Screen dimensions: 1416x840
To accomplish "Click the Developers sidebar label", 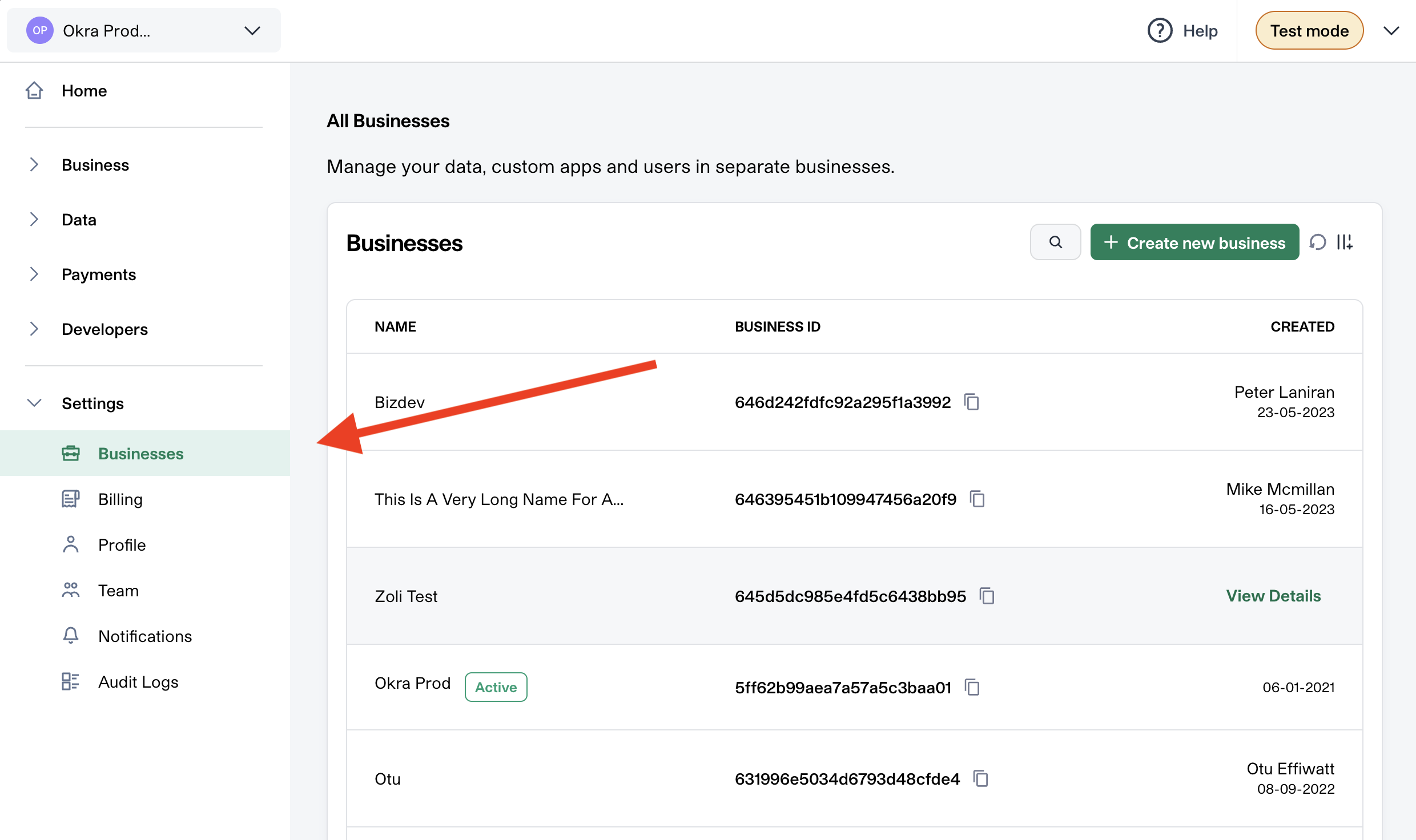I will (104, 329).
